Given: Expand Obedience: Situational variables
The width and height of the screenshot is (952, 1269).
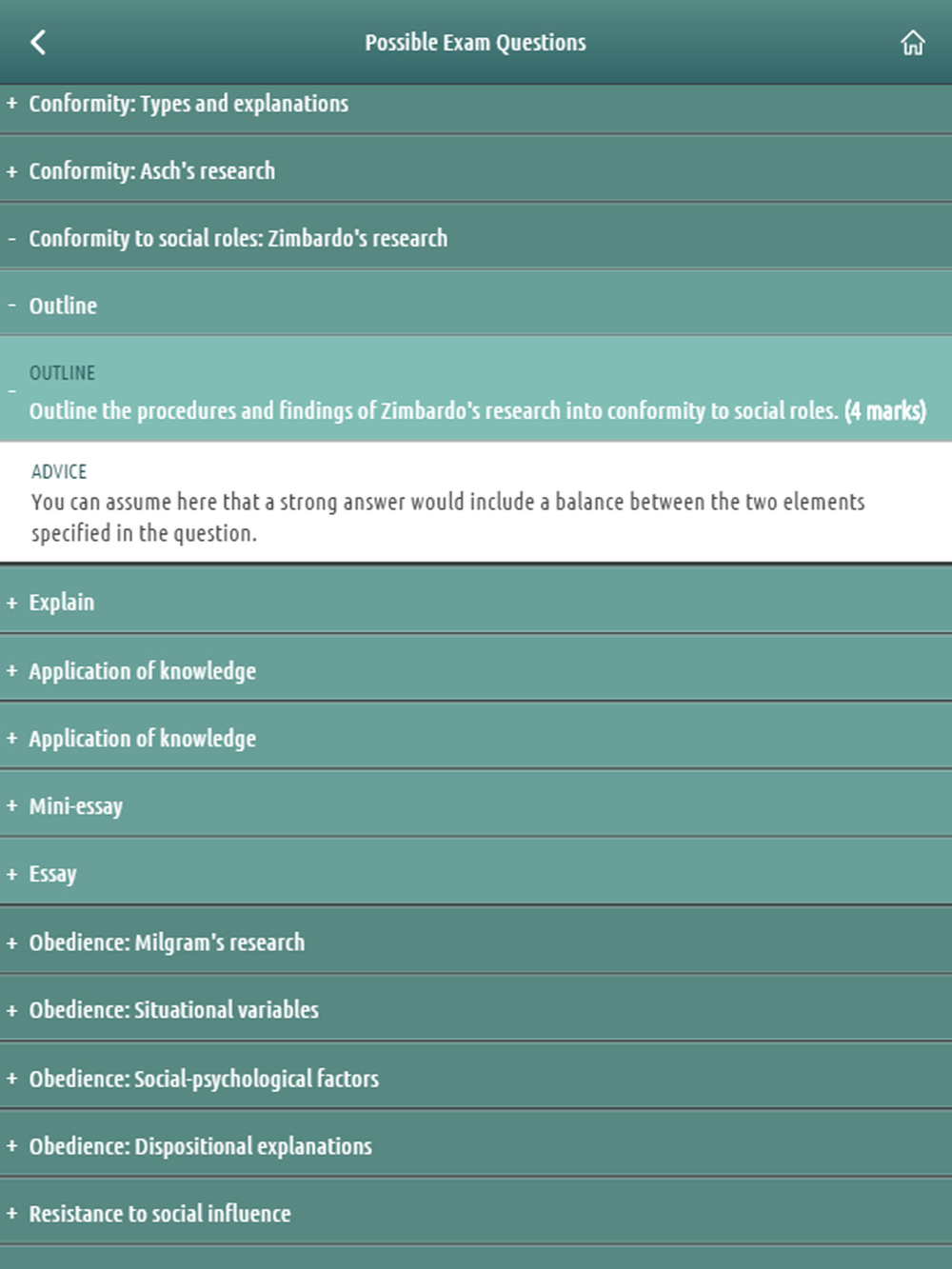Looking at the screenshot, I should coord(476,1010).
